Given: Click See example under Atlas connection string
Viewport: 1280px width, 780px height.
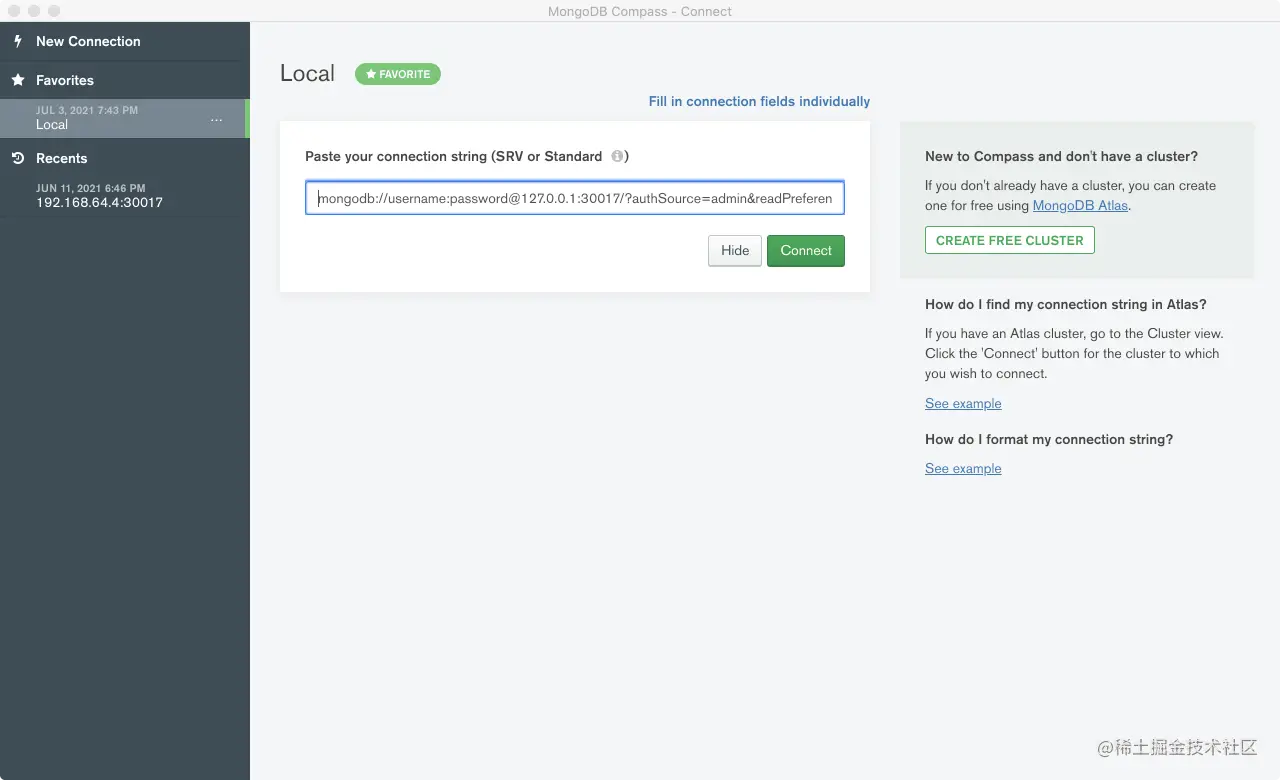Looking at the screenshot, I should click(x=963, y=403).
